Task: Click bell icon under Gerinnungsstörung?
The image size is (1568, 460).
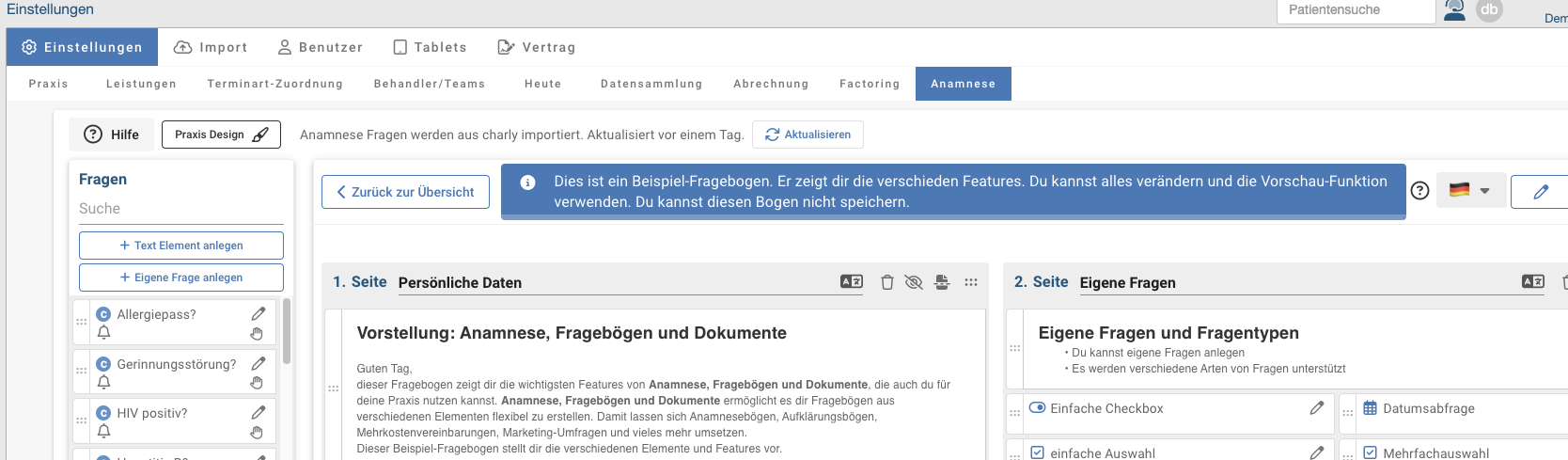Action: pos(104,383)
